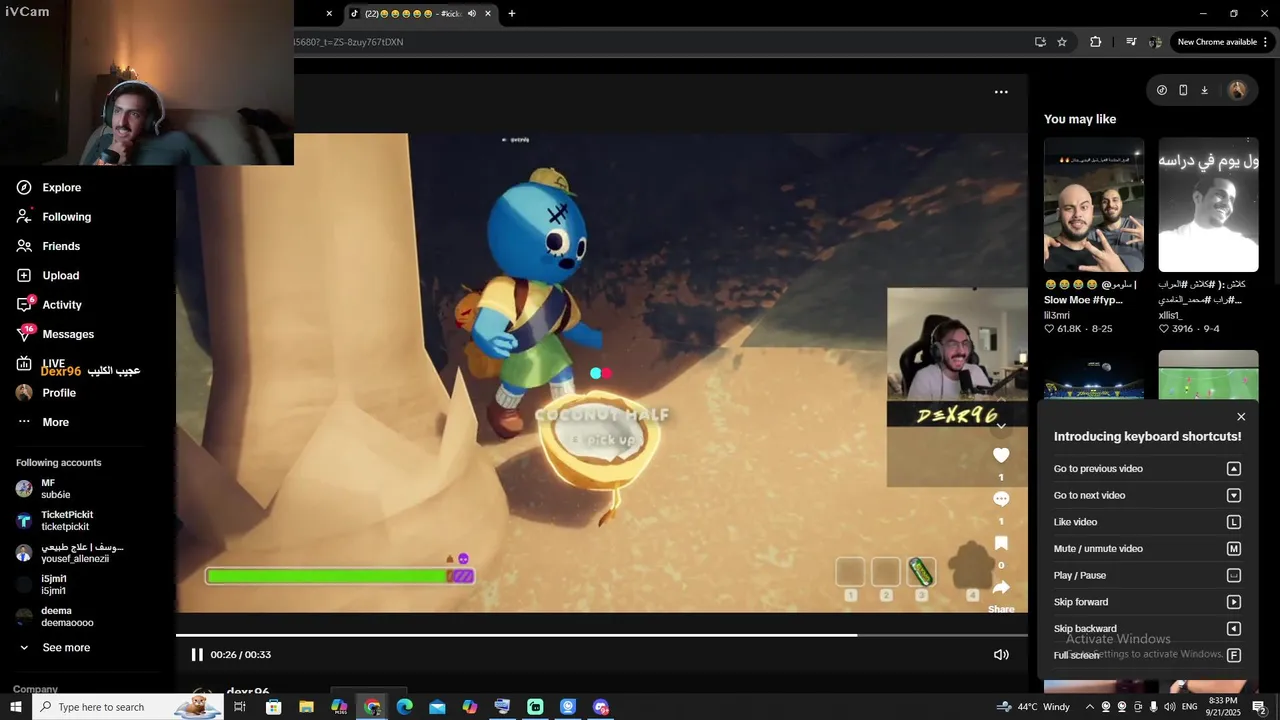This screenshot has width=1280, height=720.
Task: Open the TikTok profile avatar menu
Action: click(x=1237, y=90)
